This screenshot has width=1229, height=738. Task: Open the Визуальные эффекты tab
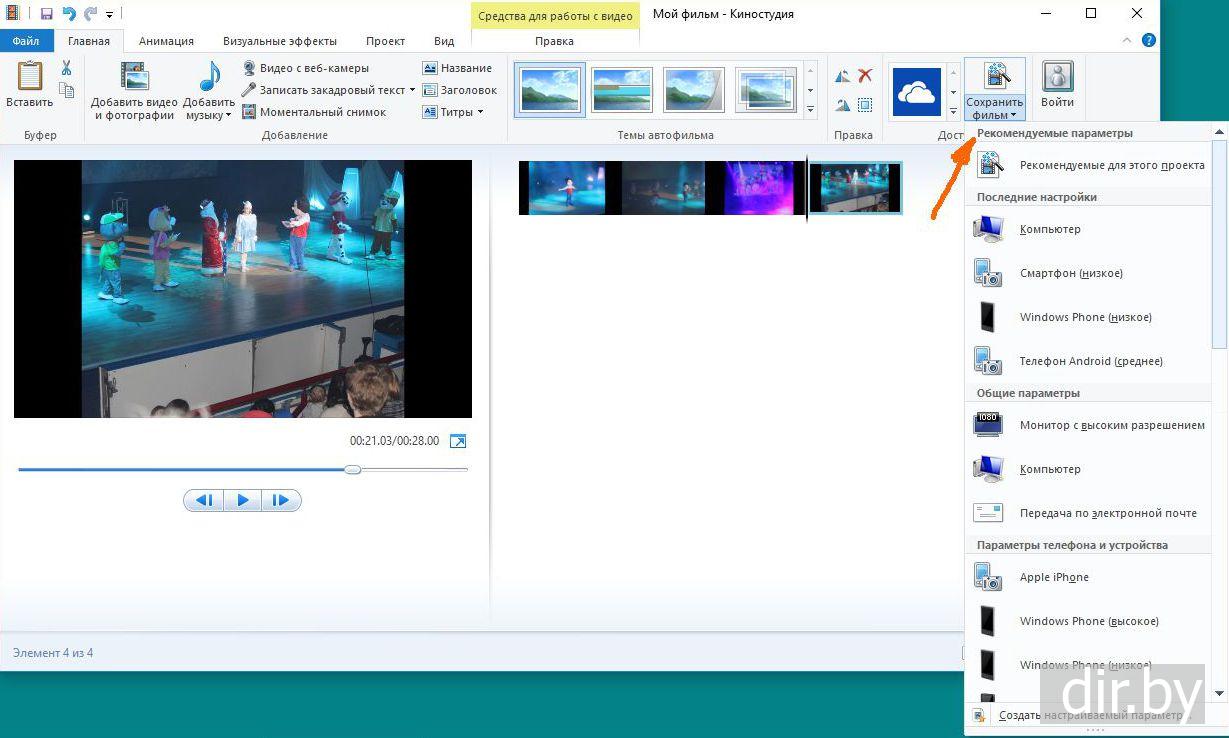[279, 41]
